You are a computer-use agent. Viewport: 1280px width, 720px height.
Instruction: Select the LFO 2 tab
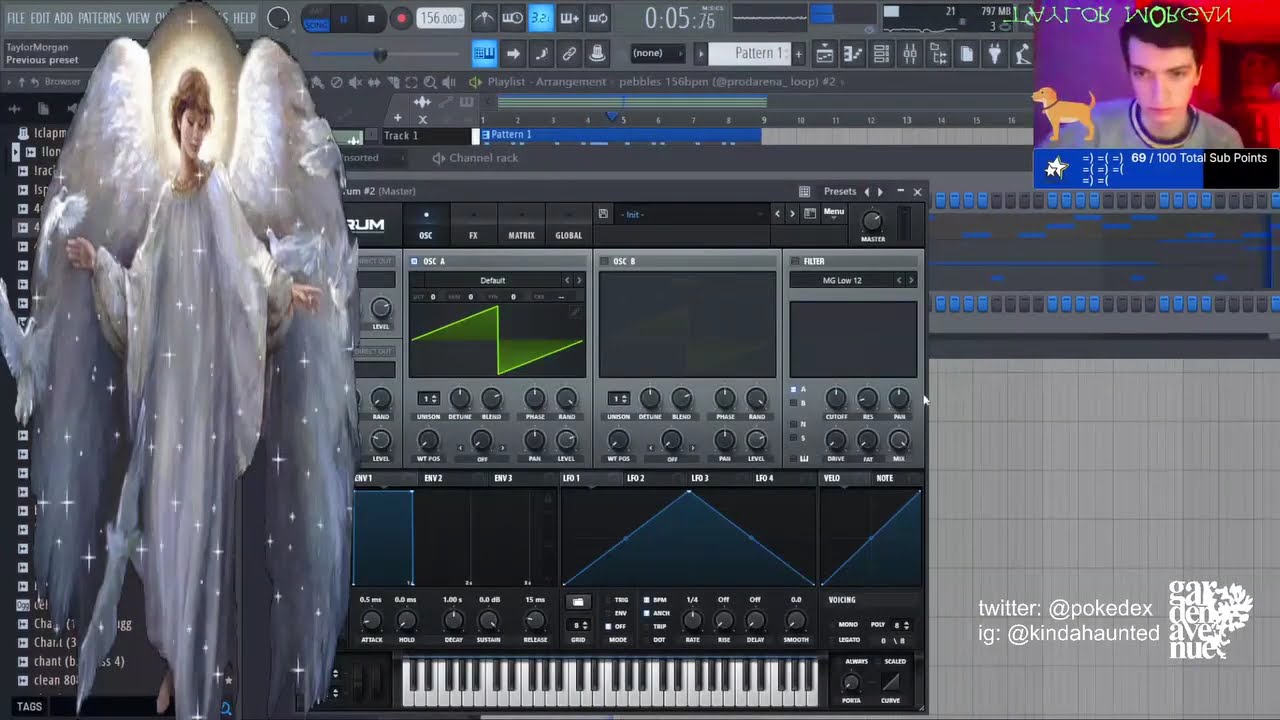click(x=635, y=478)
